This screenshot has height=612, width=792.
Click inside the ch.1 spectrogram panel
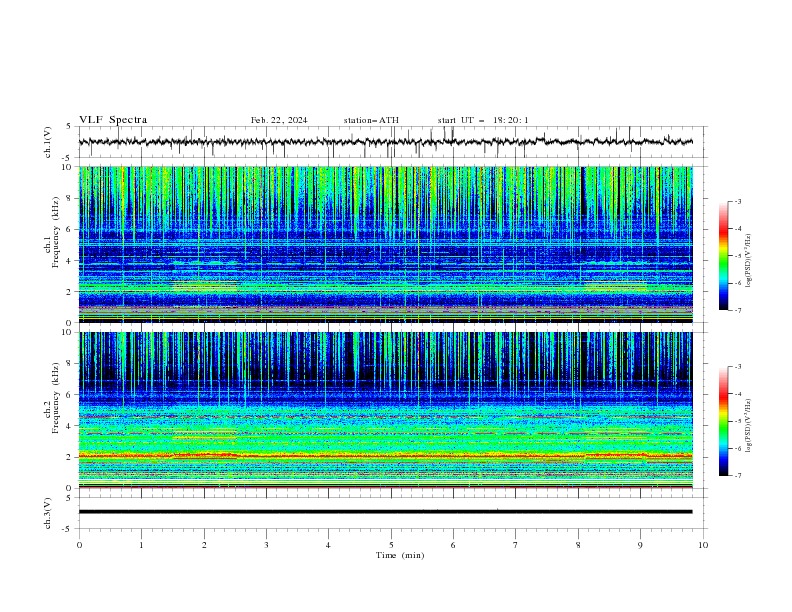(x=385, y=244)
